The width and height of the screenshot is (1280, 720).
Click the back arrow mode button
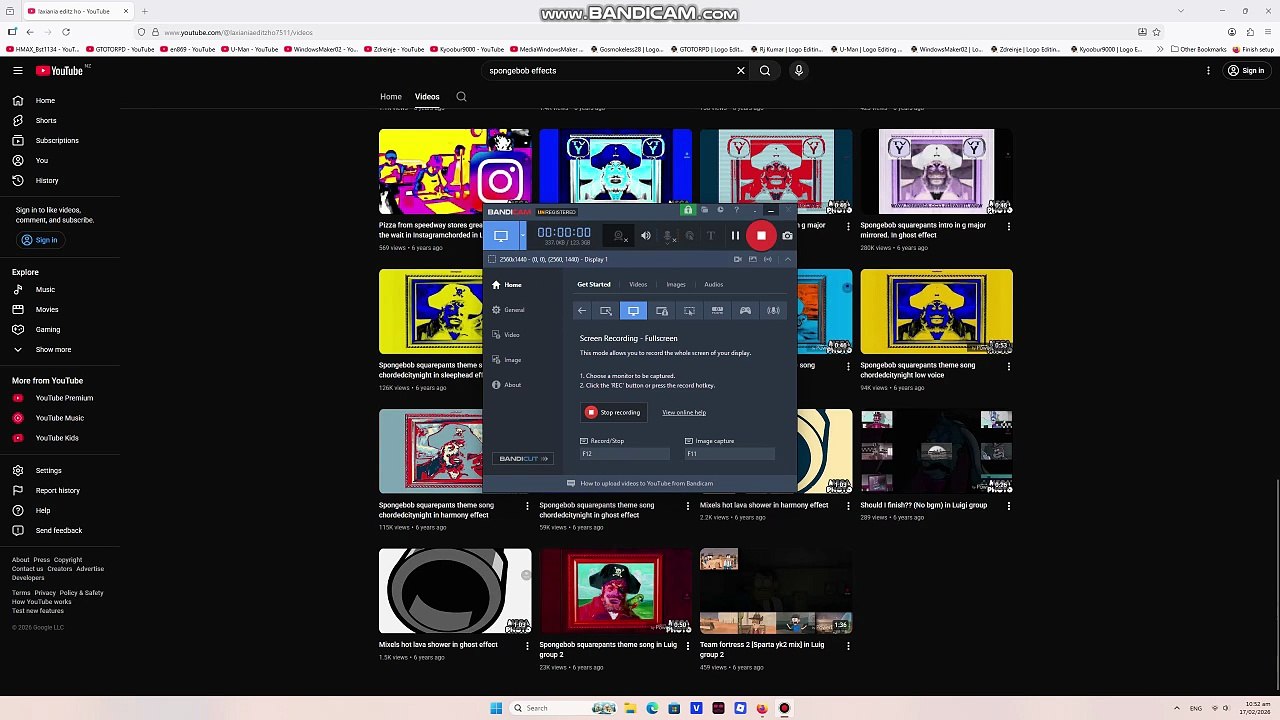[x=582, y=311]
